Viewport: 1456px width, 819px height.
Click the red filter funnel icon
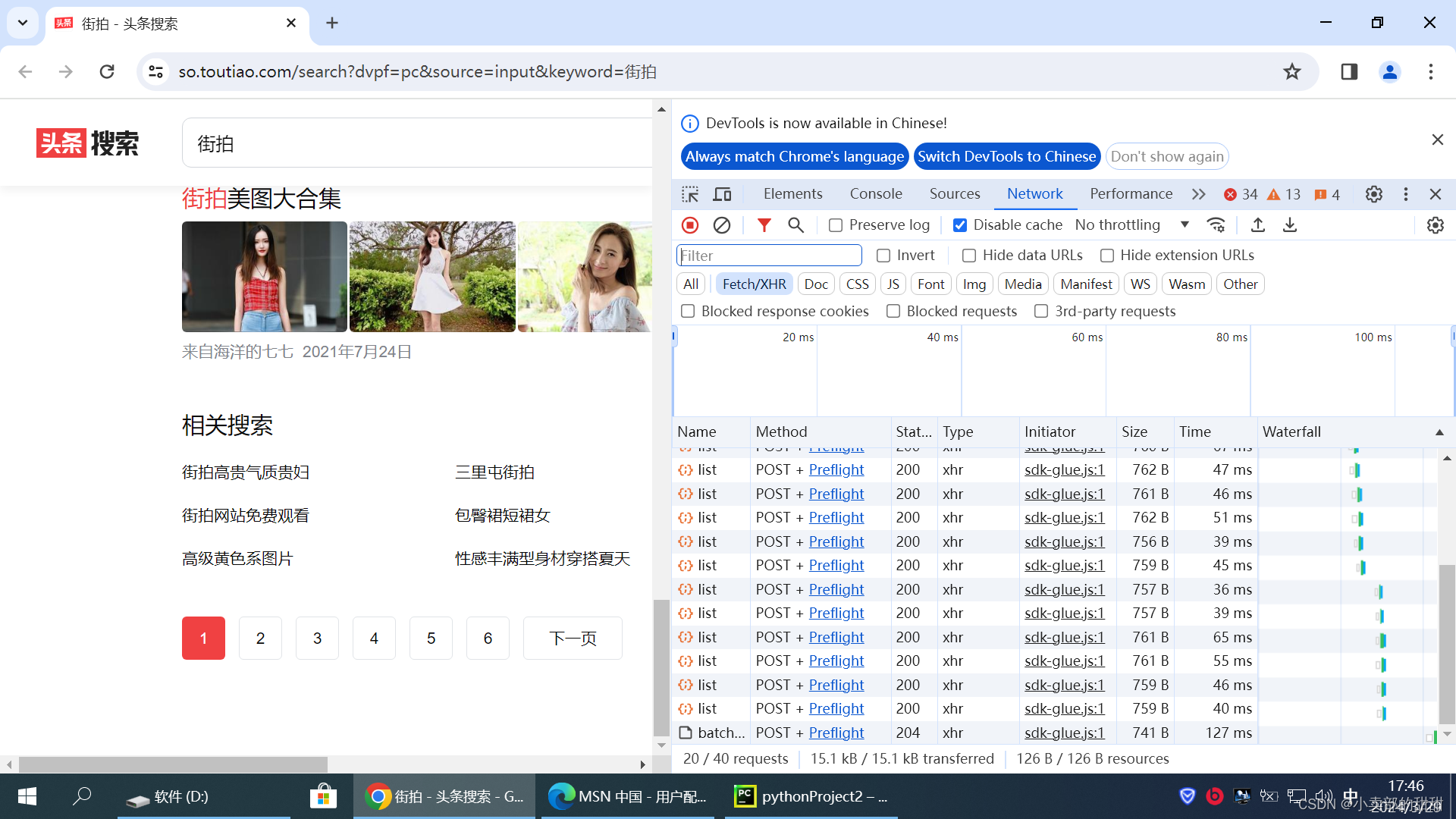tap(764, 225)
